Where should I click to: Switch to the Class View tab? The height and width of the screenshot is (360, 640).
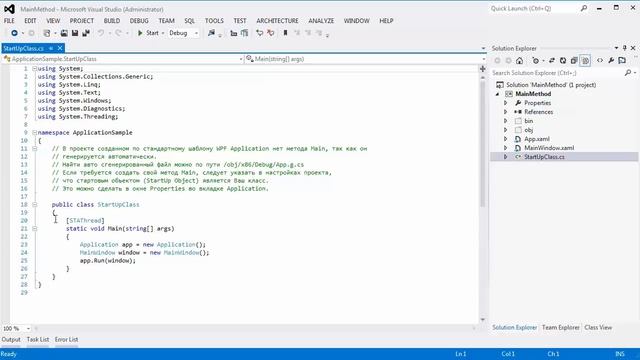(x=598, y=328)
